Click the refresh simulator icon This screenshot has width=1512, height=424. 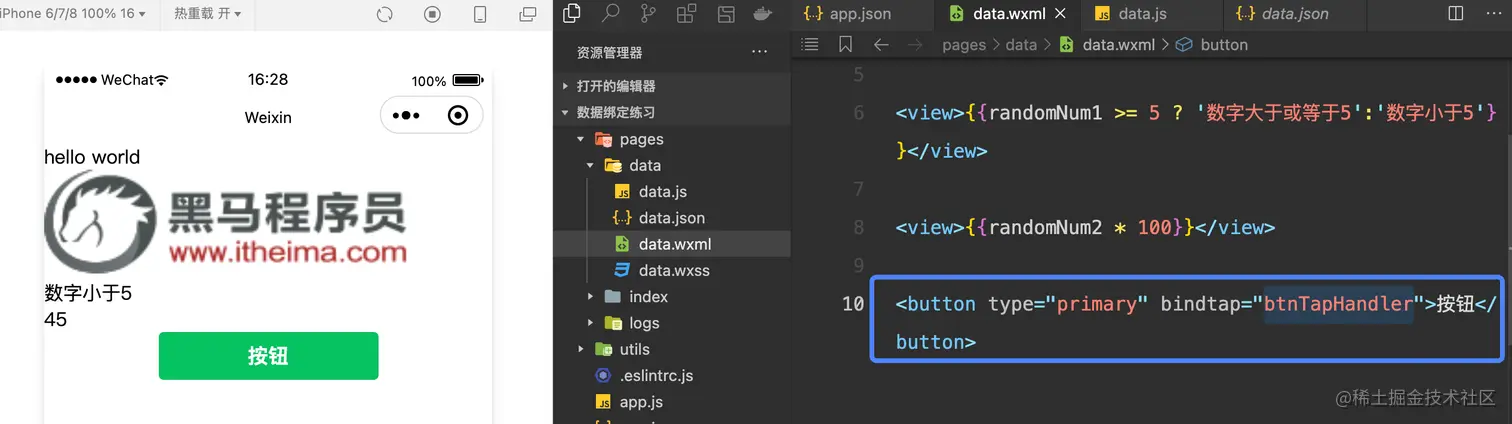pos(385,15)
